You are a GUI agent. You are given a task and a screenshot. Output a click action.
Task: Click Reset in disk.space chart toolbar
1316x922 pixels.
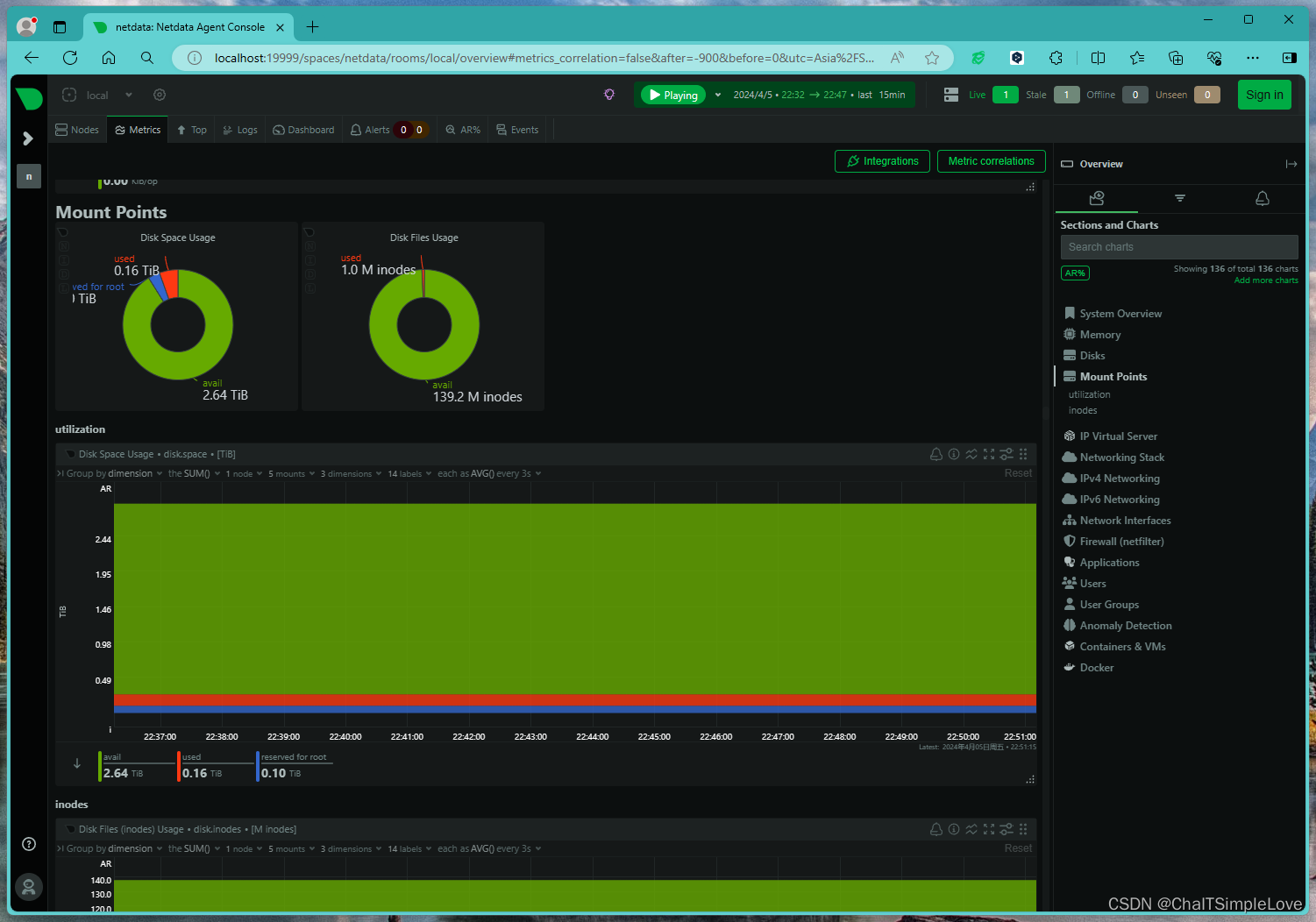[x=1018, y=473]
